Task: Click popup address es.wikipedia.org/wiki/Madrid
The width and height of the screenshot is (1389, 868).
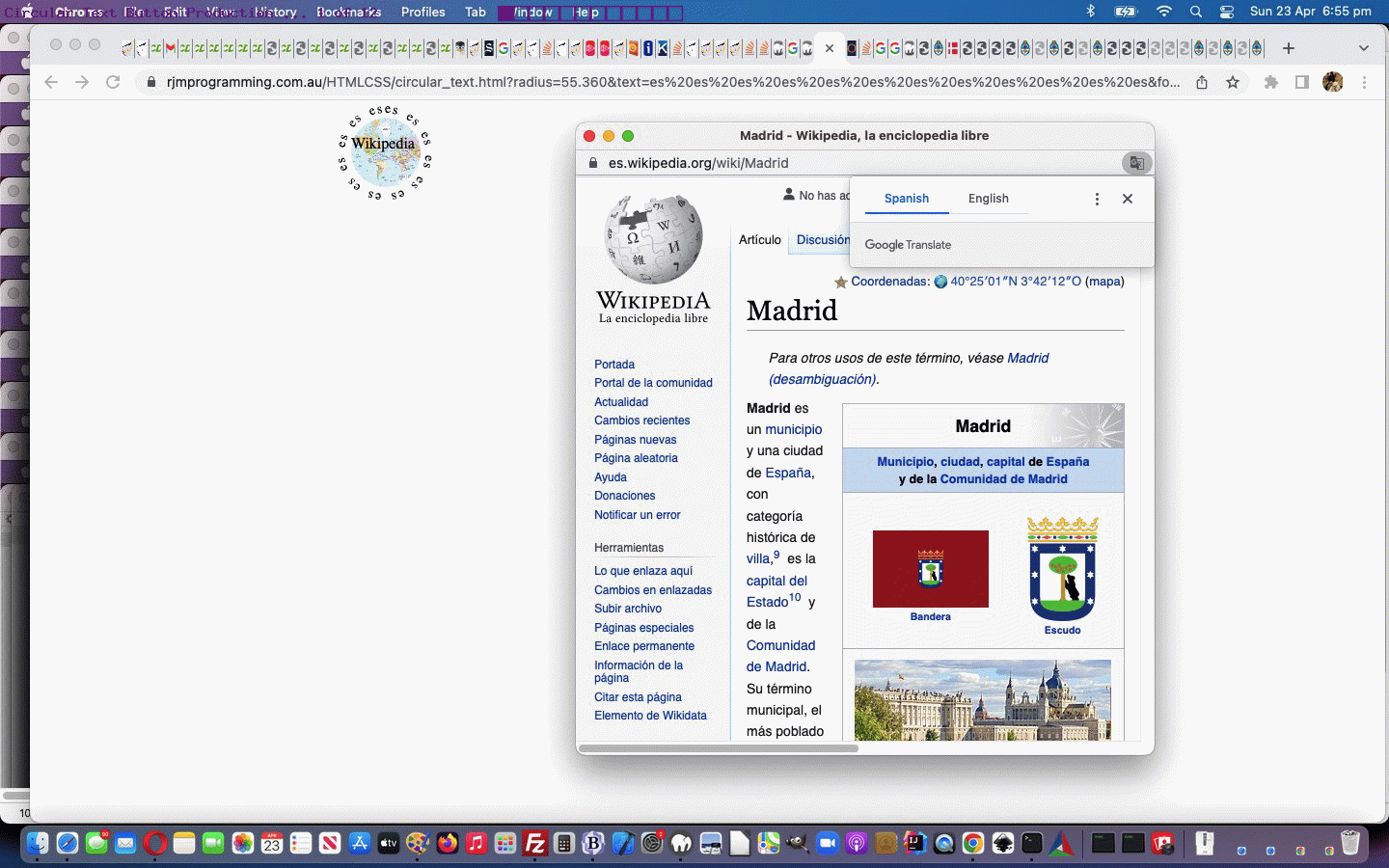Action: click(x=698, y=163)
